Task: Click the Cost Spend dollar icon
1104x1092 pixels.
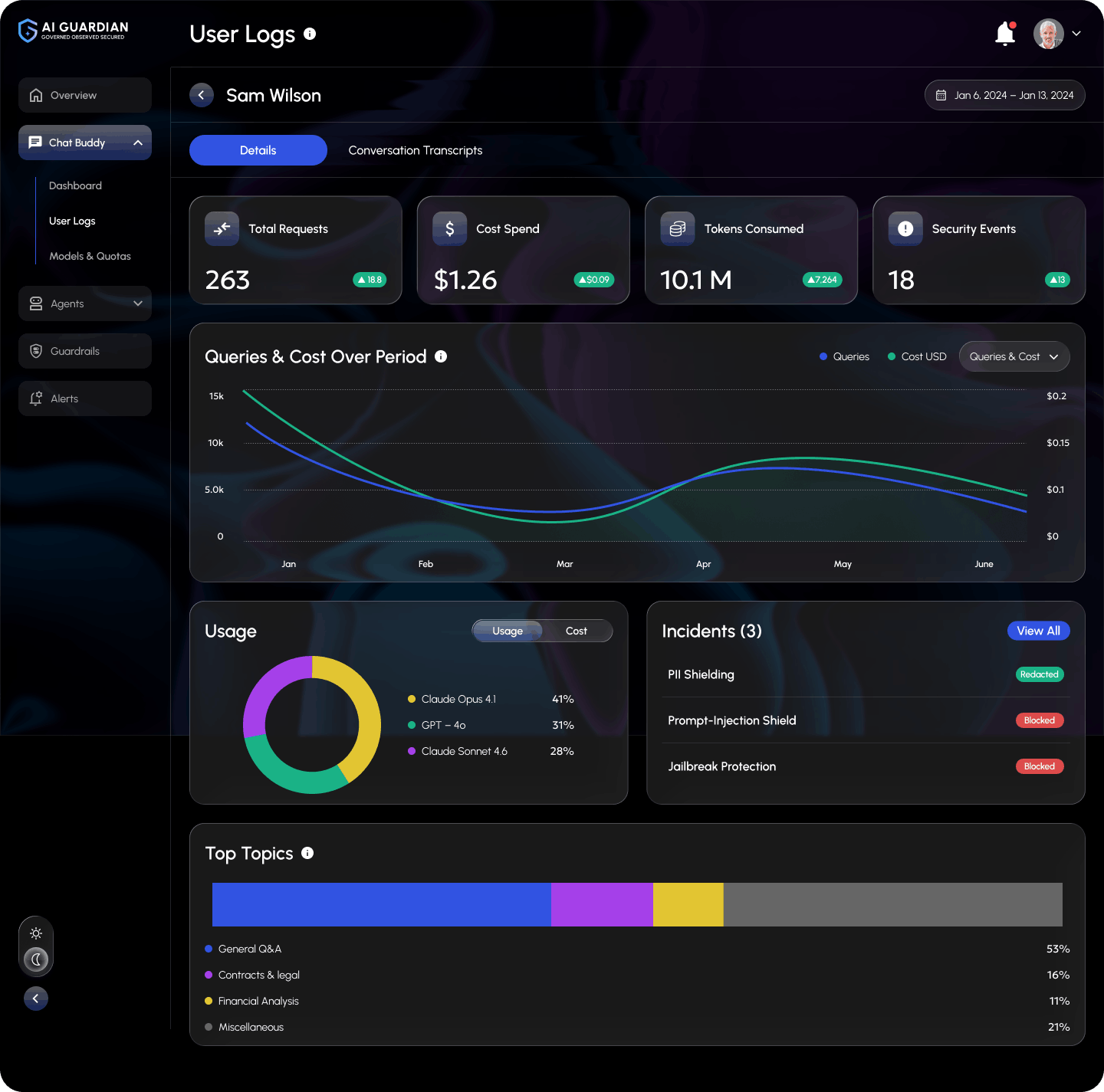Action: click(449, 228)
